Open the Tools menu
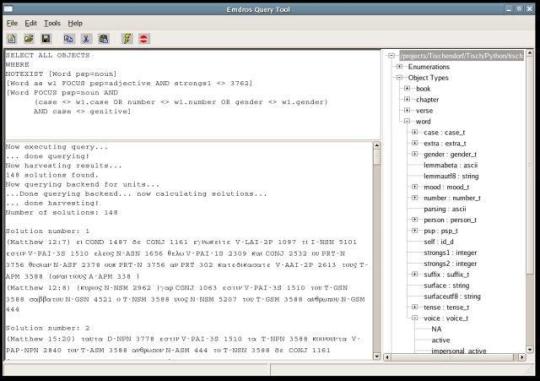 [52, 23]
